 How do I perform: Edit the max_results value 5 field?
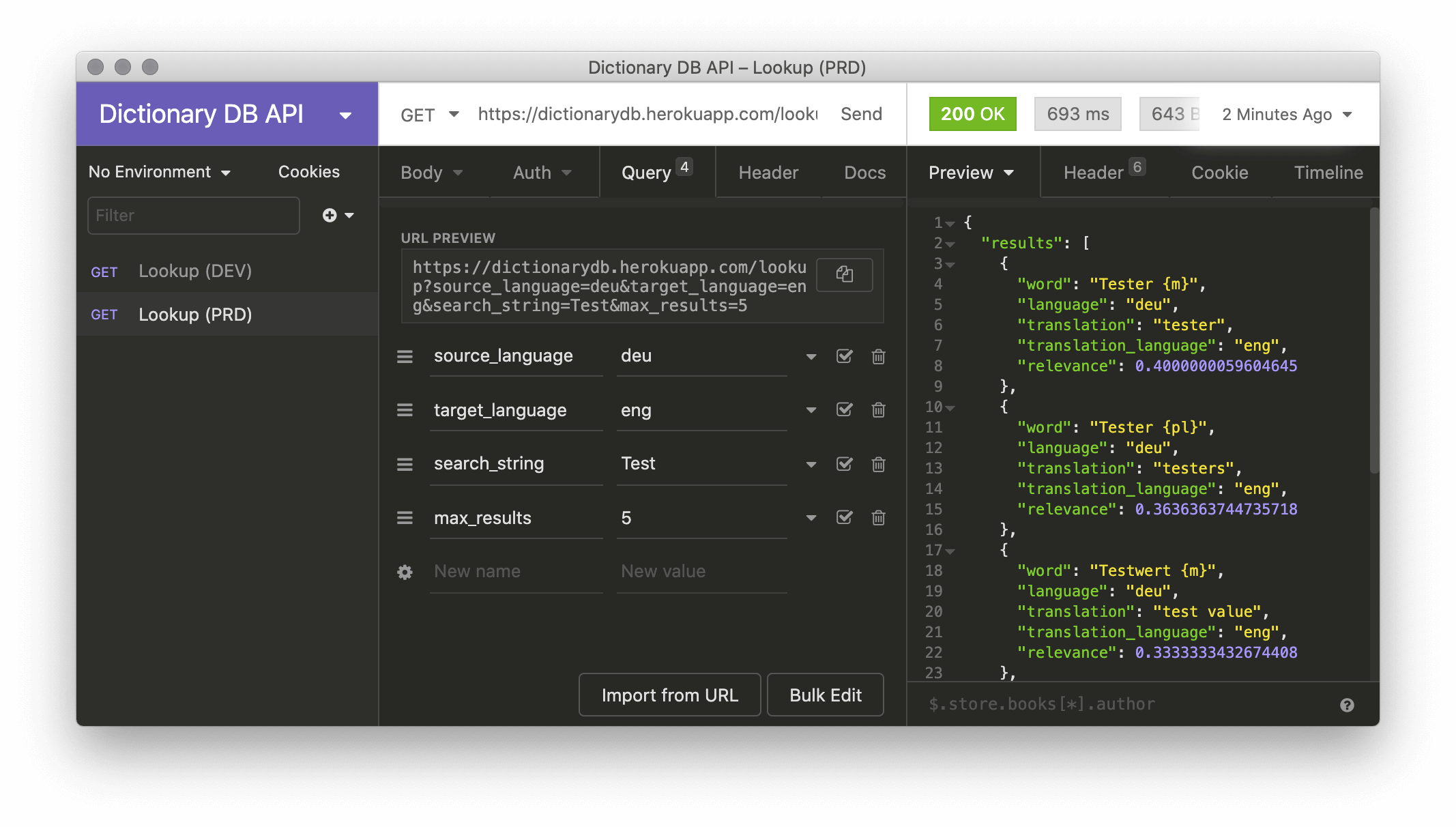[702, 517]
